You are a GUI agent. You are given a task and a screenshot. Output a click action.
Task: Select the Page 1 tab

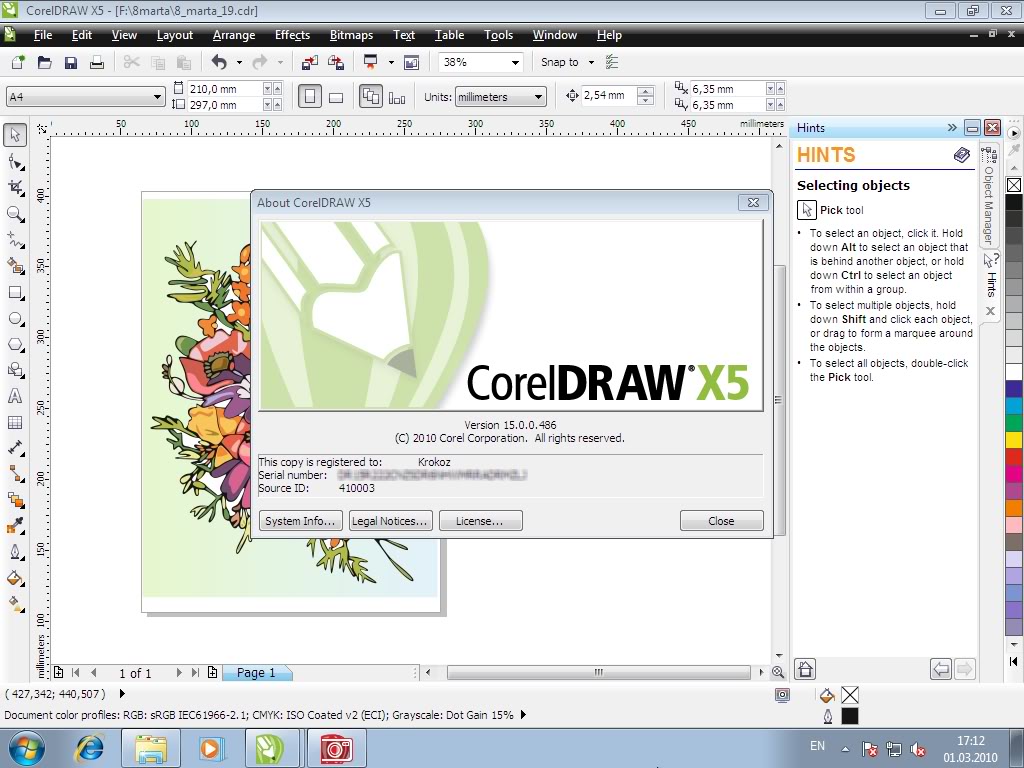[256, 672]
